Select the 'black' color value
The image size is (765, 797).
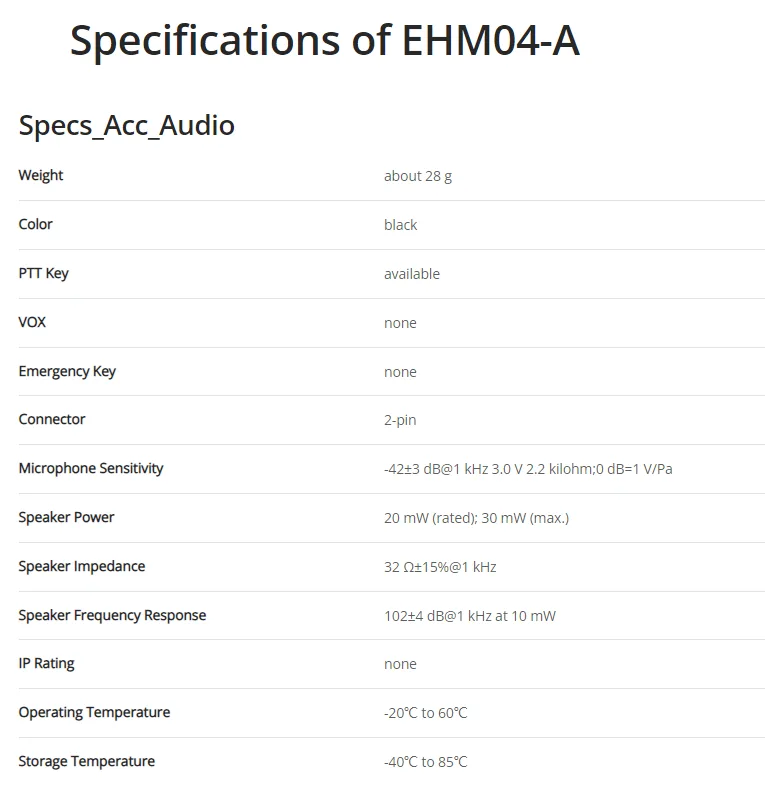401,225
